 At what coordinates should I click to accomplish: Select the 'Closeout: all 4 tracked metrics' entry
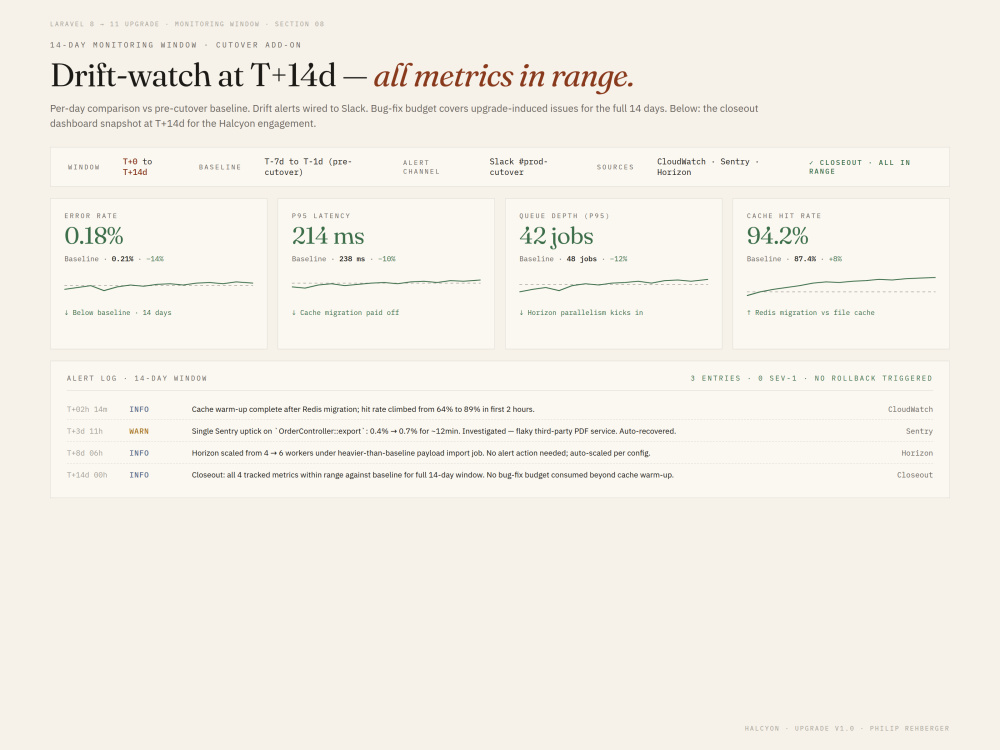(432, 475)
